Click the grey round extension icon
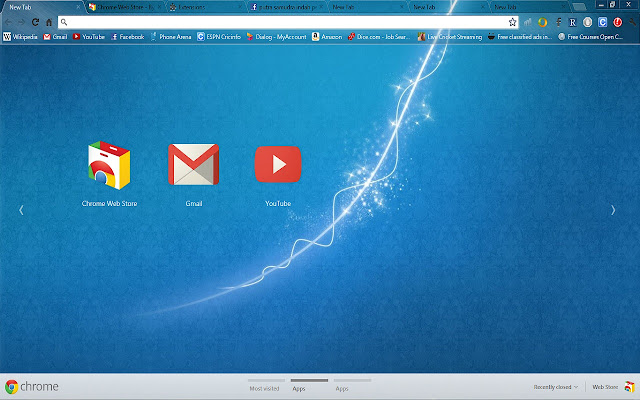Viewport: 640px width, 400px height. click(587, 22)
